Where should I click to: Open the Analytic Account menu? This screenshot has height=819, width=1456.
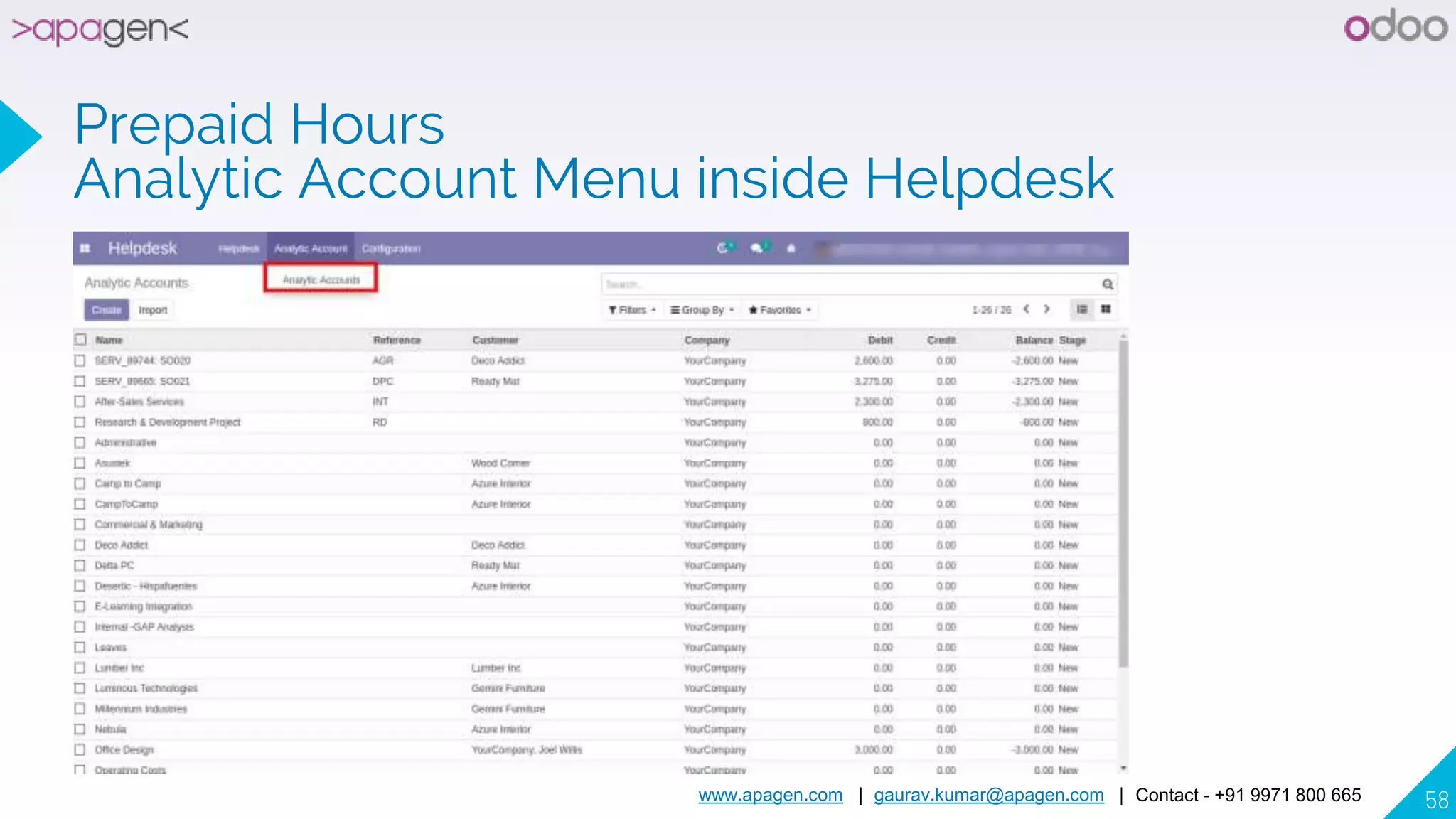[311, 249]
